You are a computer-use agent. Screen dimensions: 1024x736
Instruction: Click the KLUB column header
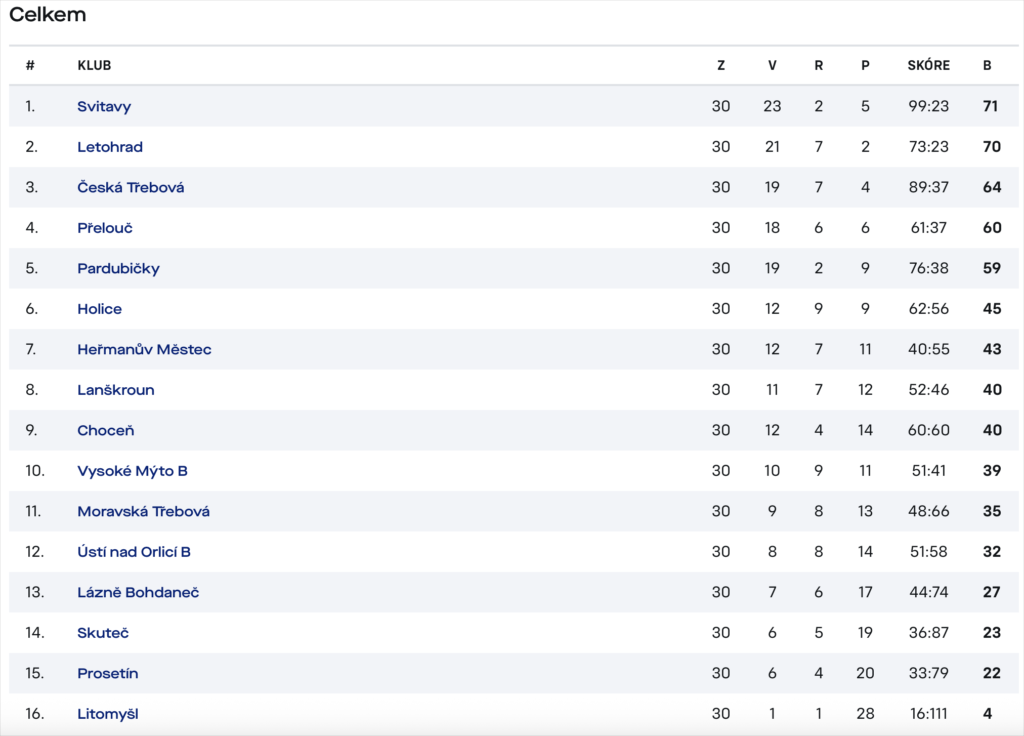pos(94,65)
